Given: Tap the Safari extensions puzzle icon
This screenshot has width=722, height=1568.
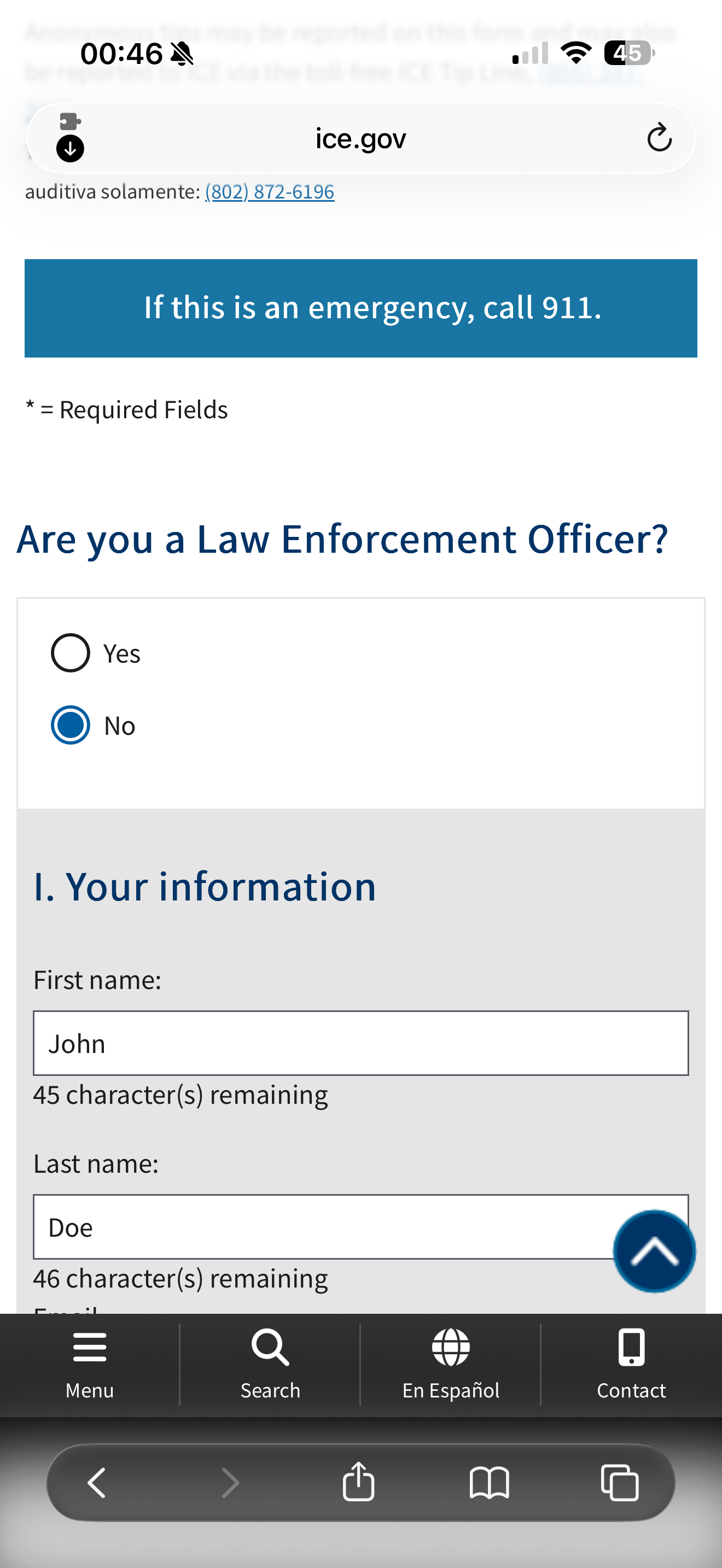Looking at the screenshot, I should (70, 121).
